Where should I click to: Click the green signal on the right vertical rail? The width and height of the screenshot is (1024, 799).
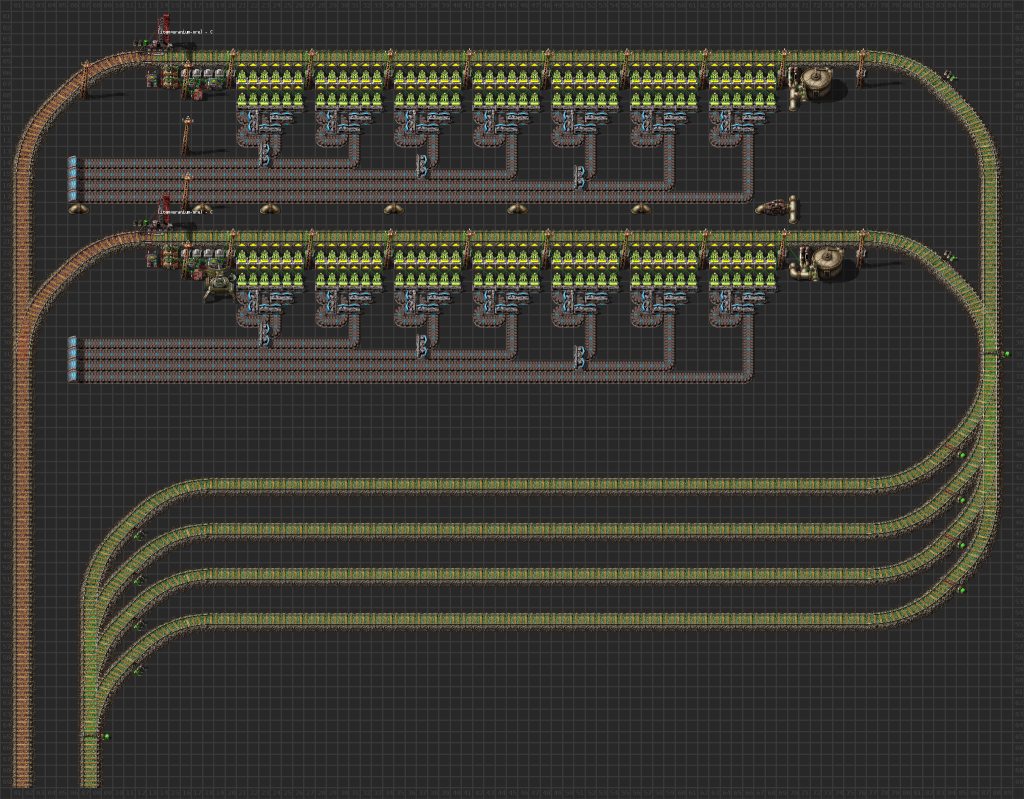pos(1006,354)
